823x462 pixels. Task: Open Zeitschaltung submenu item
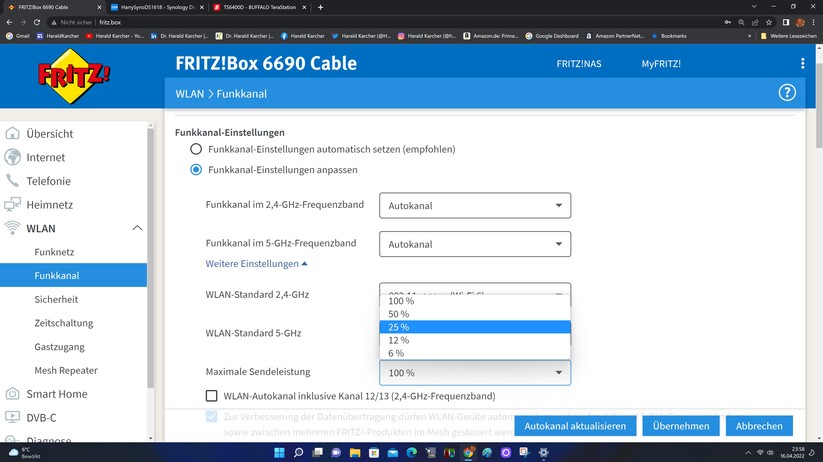pos(64,323)
